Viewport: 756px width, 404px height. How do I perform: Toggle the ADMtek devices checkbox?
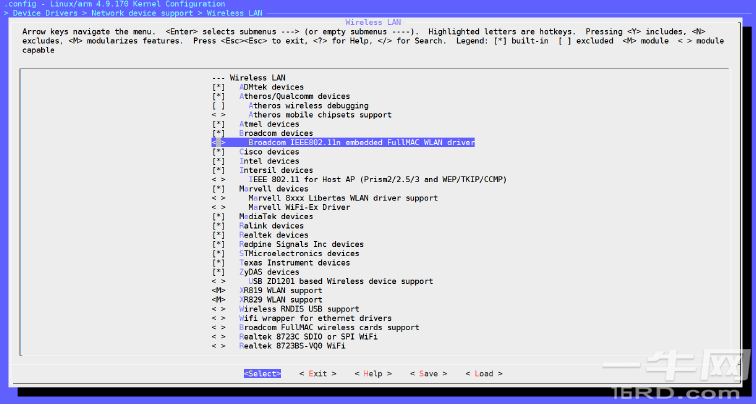[x=218, y=87]
